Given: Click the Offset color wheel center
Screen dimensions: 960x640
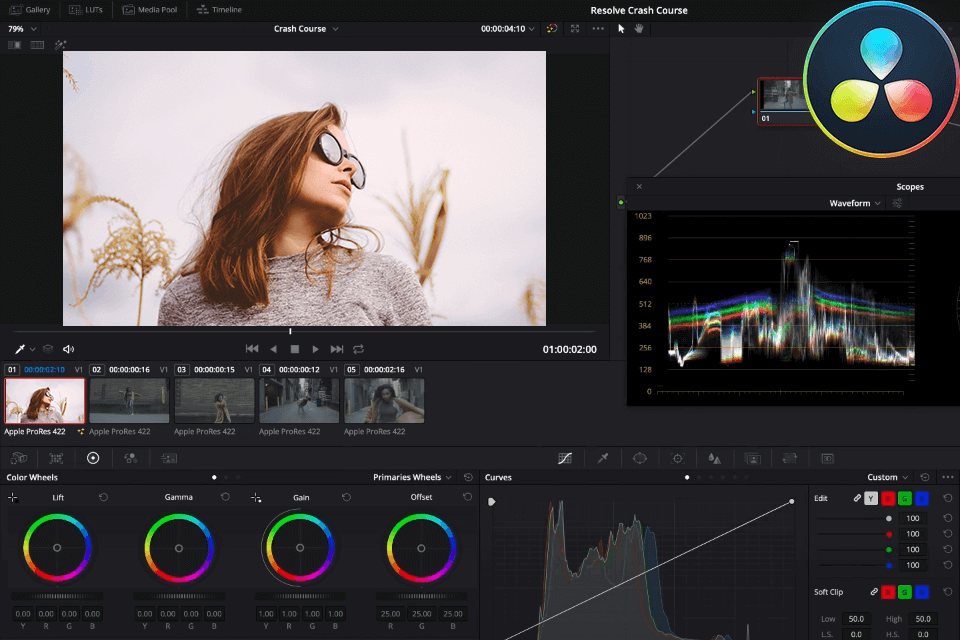Looking at the screenshot, I should click(x=421, y=548).
